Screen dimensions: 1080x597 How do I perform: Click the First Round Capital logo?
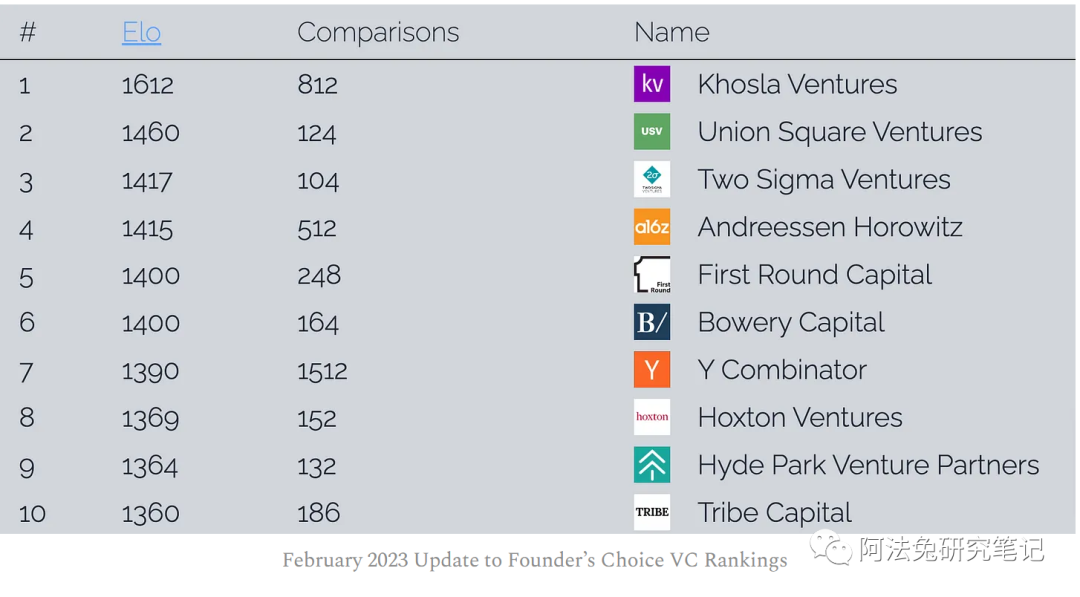pyautogui.click(x=652, y=275)
